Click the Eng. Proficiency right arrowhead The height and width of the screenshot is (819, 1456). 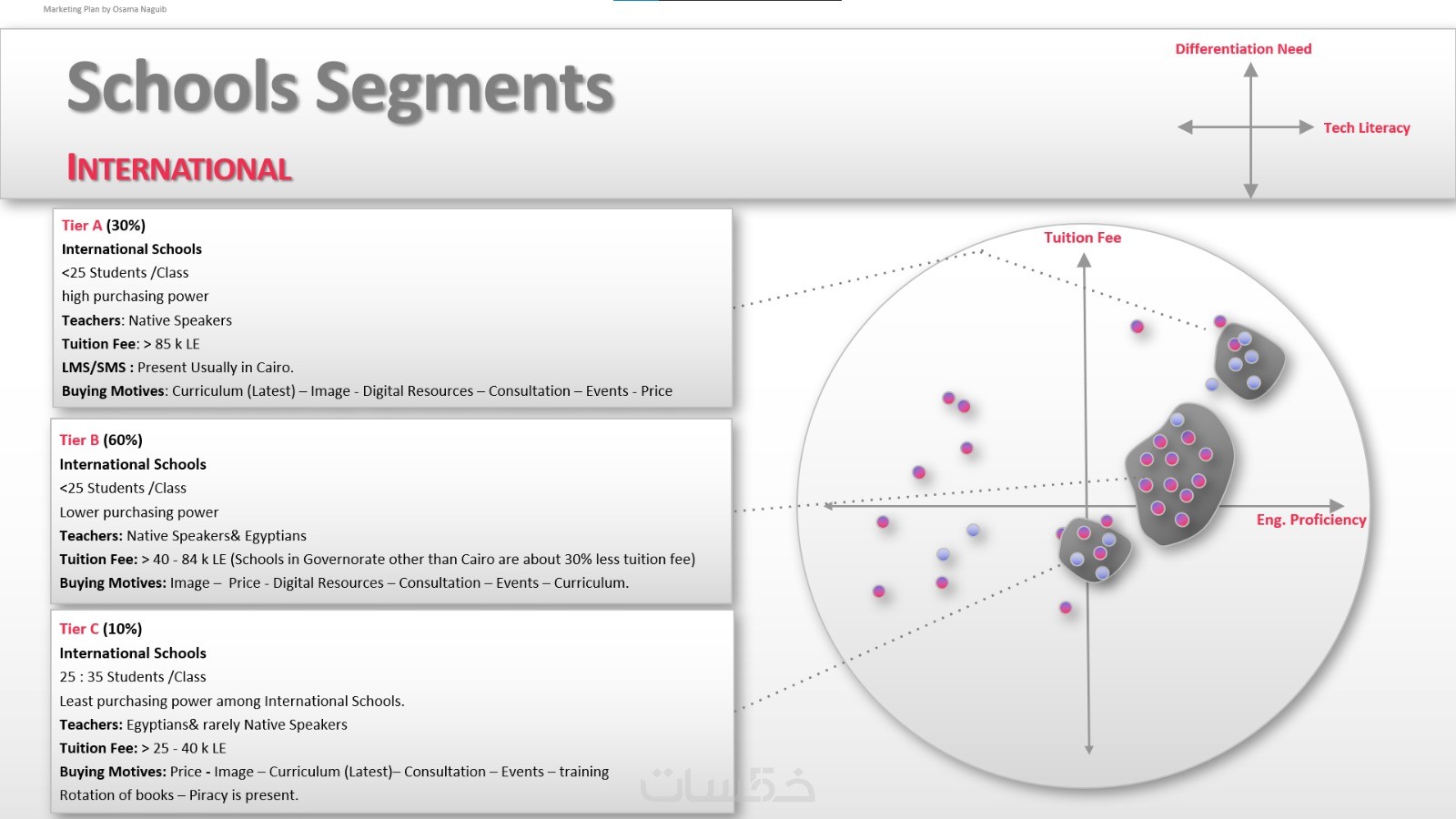1337,506
